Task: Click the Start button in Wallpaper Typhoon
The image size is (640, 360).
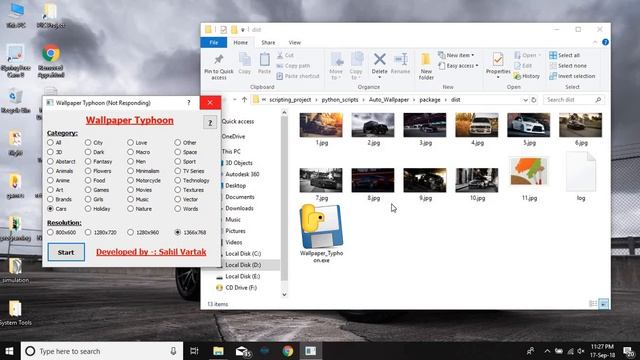Action: [66, 252]
